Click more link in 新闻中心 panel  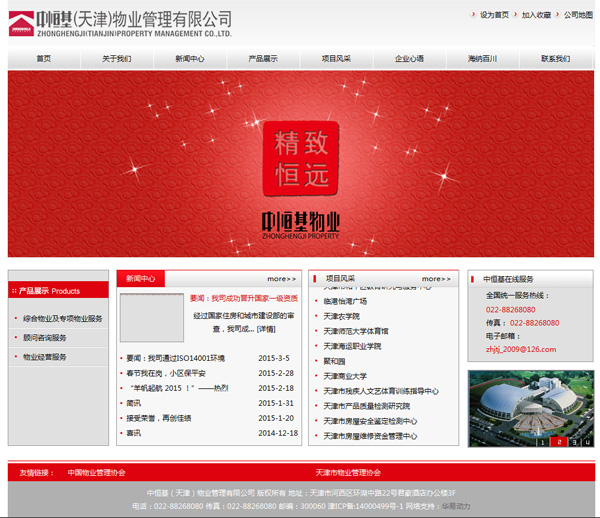pos(282,279)
